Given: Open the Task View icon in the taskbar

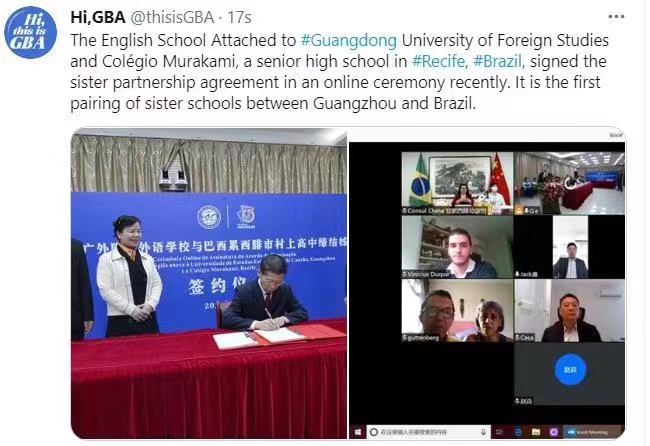Looking at the screenshot, I should point(499,432).
